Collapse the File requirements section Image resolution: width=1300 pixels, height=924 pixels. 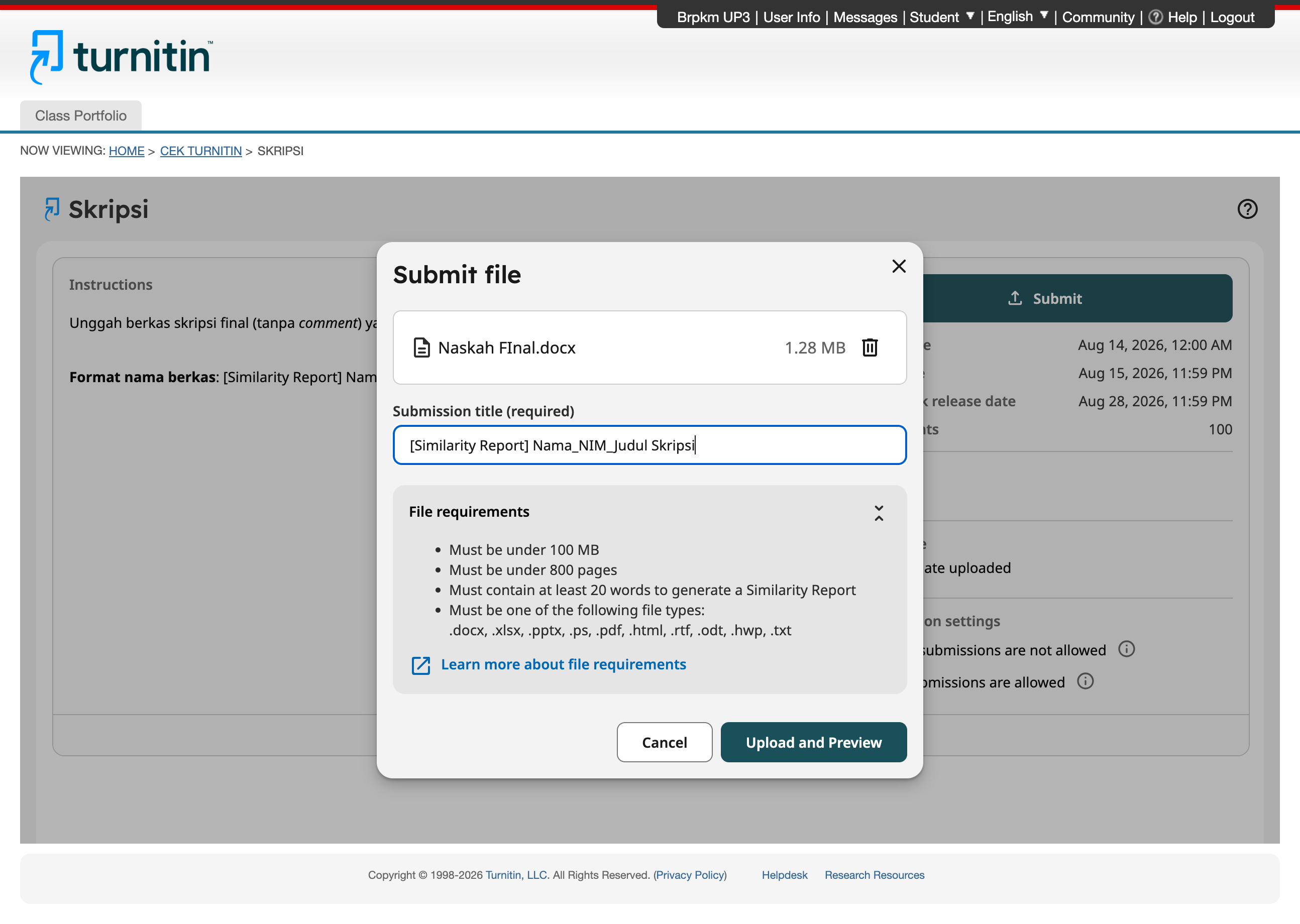(x=878, y=513)
